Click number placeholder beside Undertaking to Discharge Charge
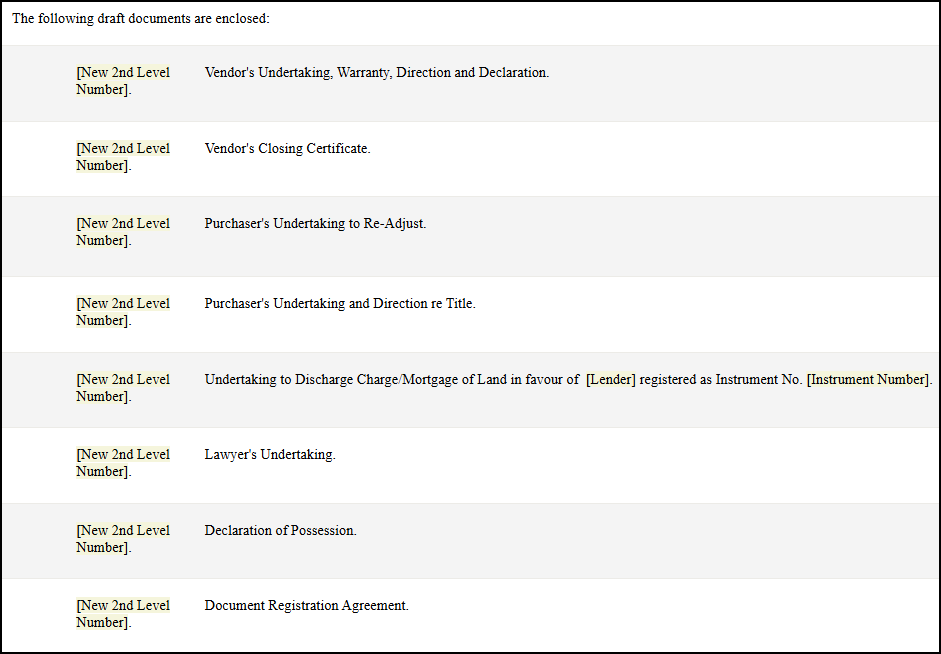This screenshot has width=941, height=654. (123, 388)
